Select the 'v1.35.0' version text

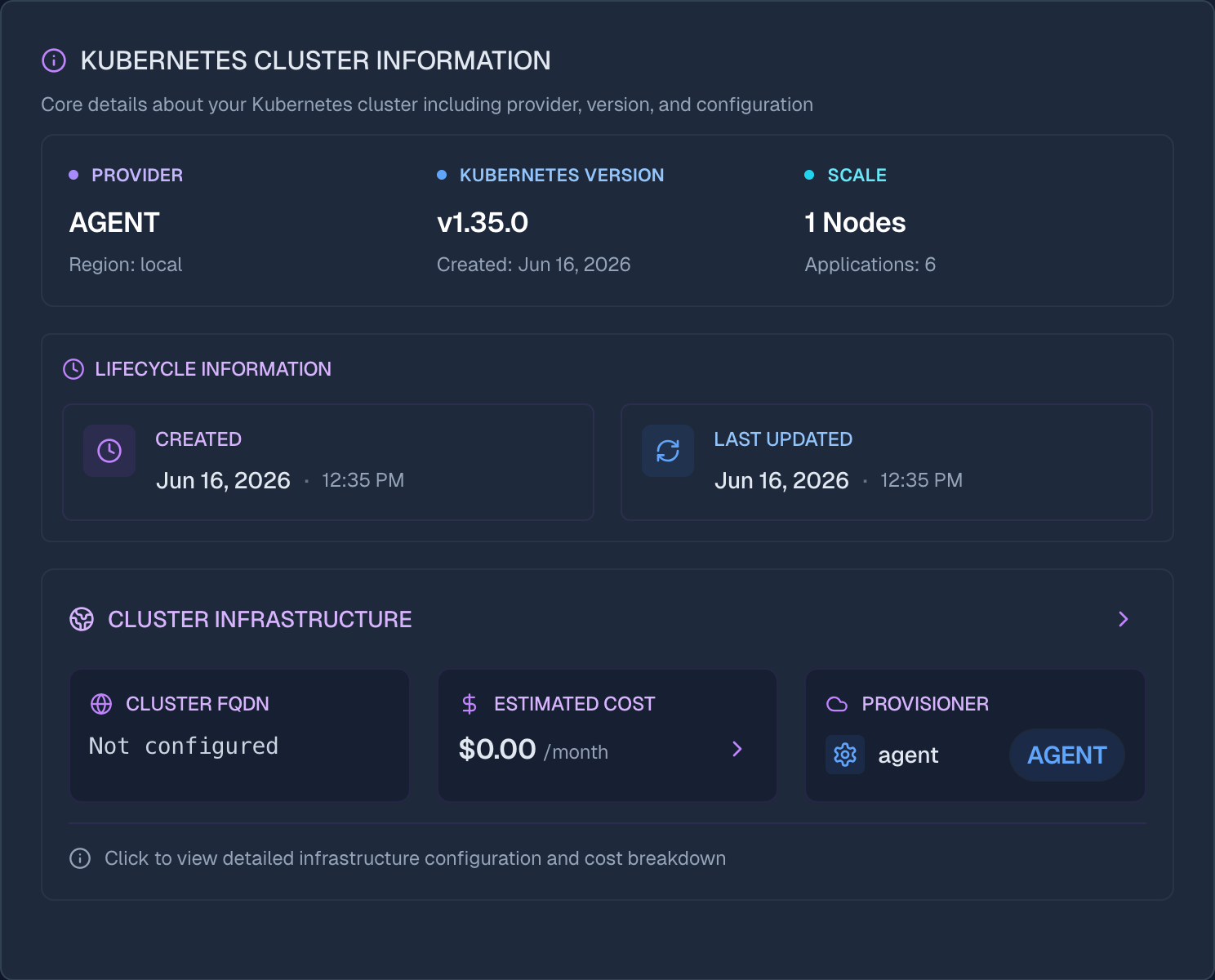pos(483,222)
